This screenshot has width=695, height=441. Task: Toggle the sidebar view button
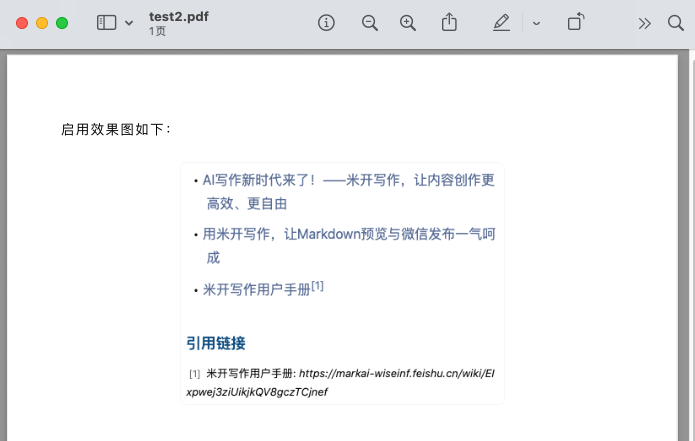point(106,23)
